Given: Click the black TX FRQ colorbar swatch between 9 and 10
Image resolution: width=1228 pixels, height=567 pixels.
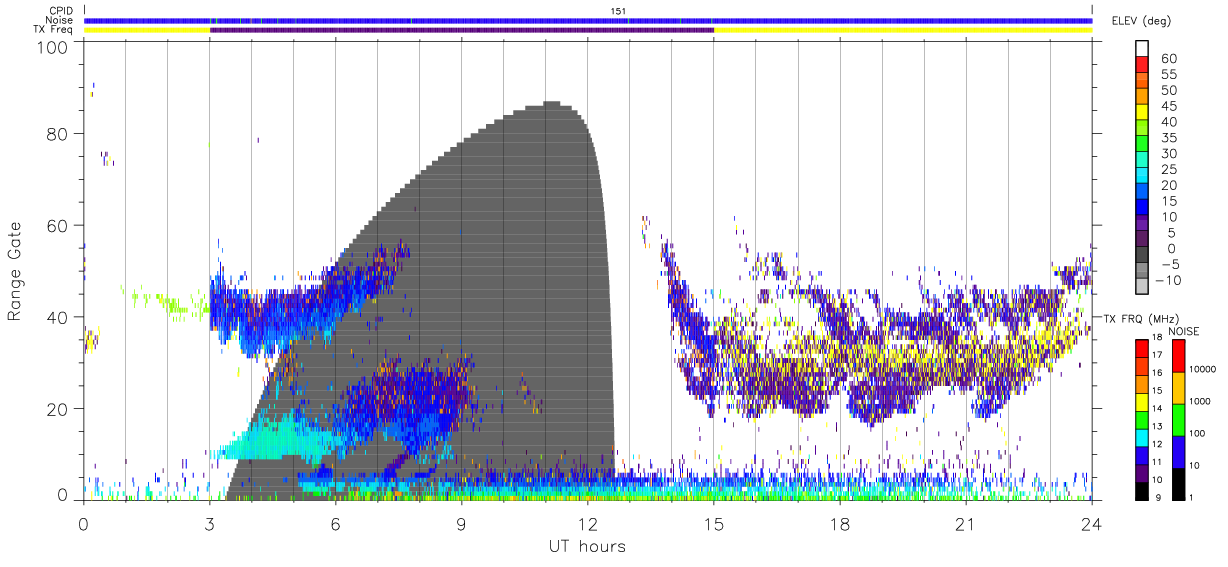Looking at the screenshot, I should pyautogui.click(x=1143, y=491).
